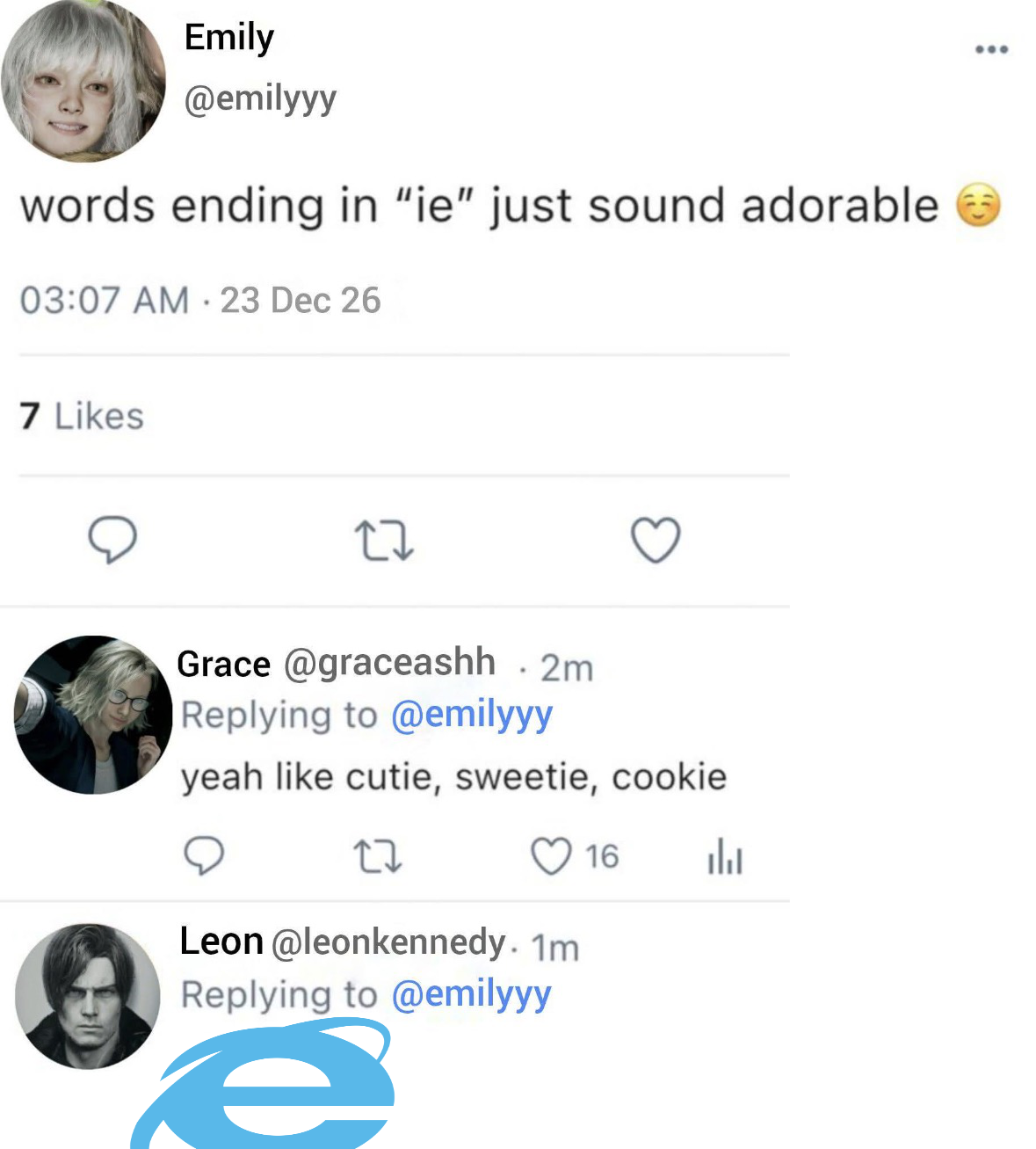The width and height of the screenshot is (1036, 1149).
Task: Open Grace's profile avatar
Action: [93, 714]
